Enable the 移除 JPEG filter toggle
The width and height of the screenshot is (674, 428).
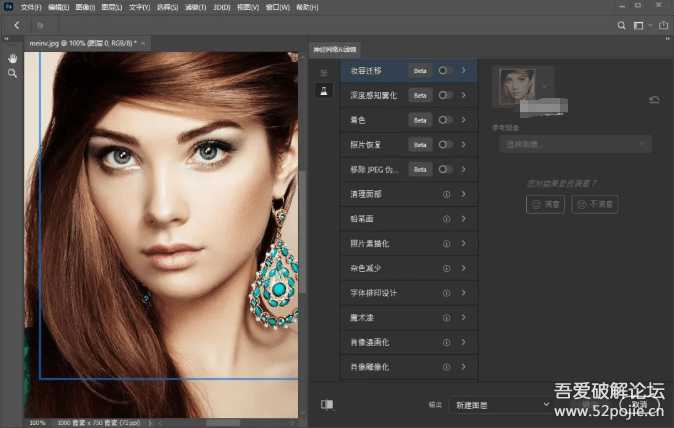point(444,169)
